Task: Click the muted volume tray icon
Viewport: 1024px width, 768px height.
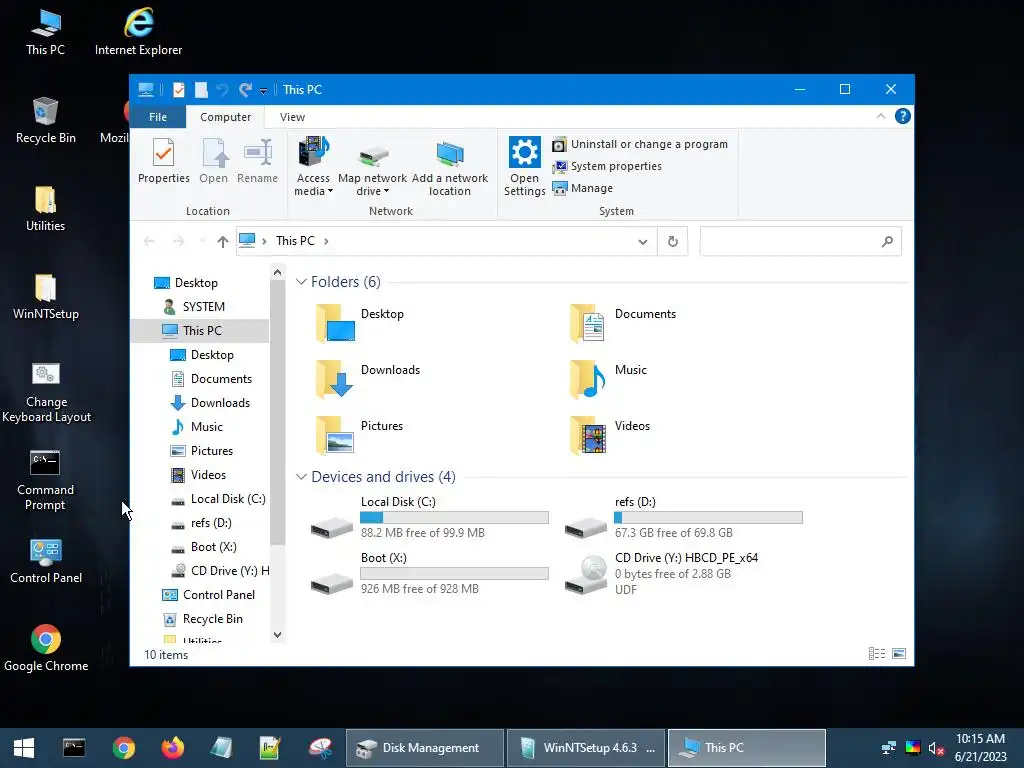Action: tap(936, 748)
